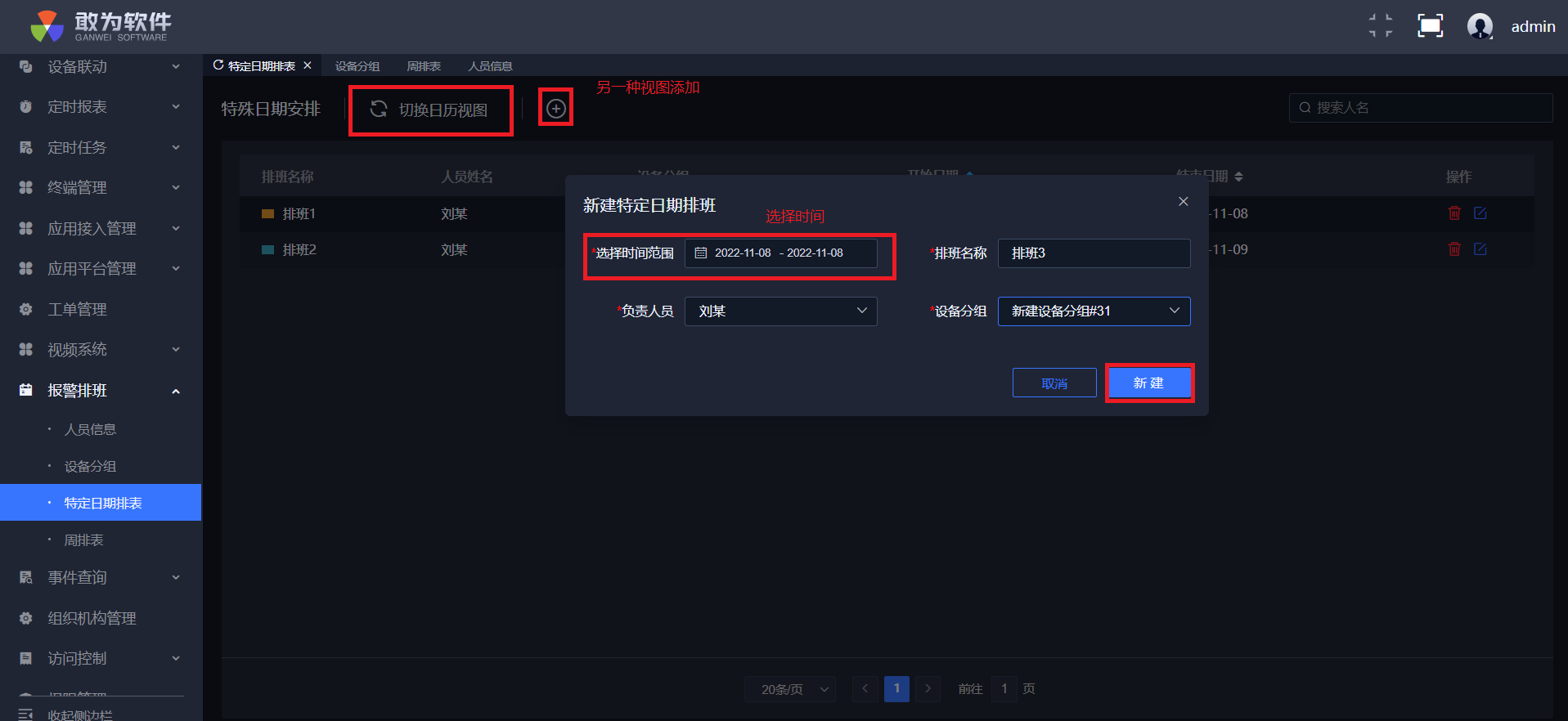This screenshot has width=1568, height=721.
Task: Switch to the 人员信息 tab
Action: [490, 66]
